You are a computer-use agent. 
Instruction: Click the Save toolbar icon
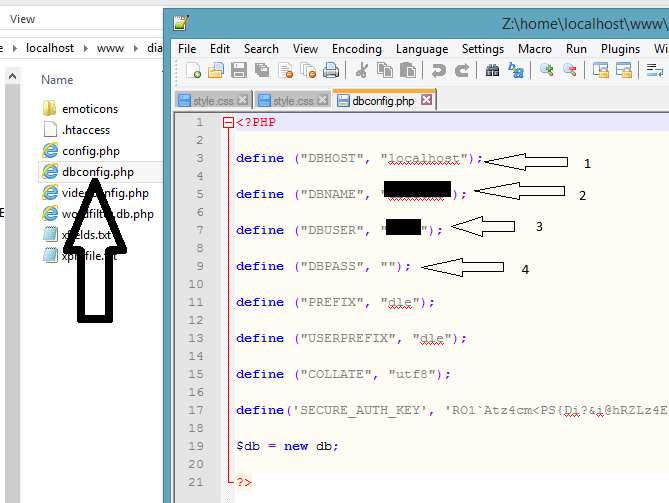239,70
